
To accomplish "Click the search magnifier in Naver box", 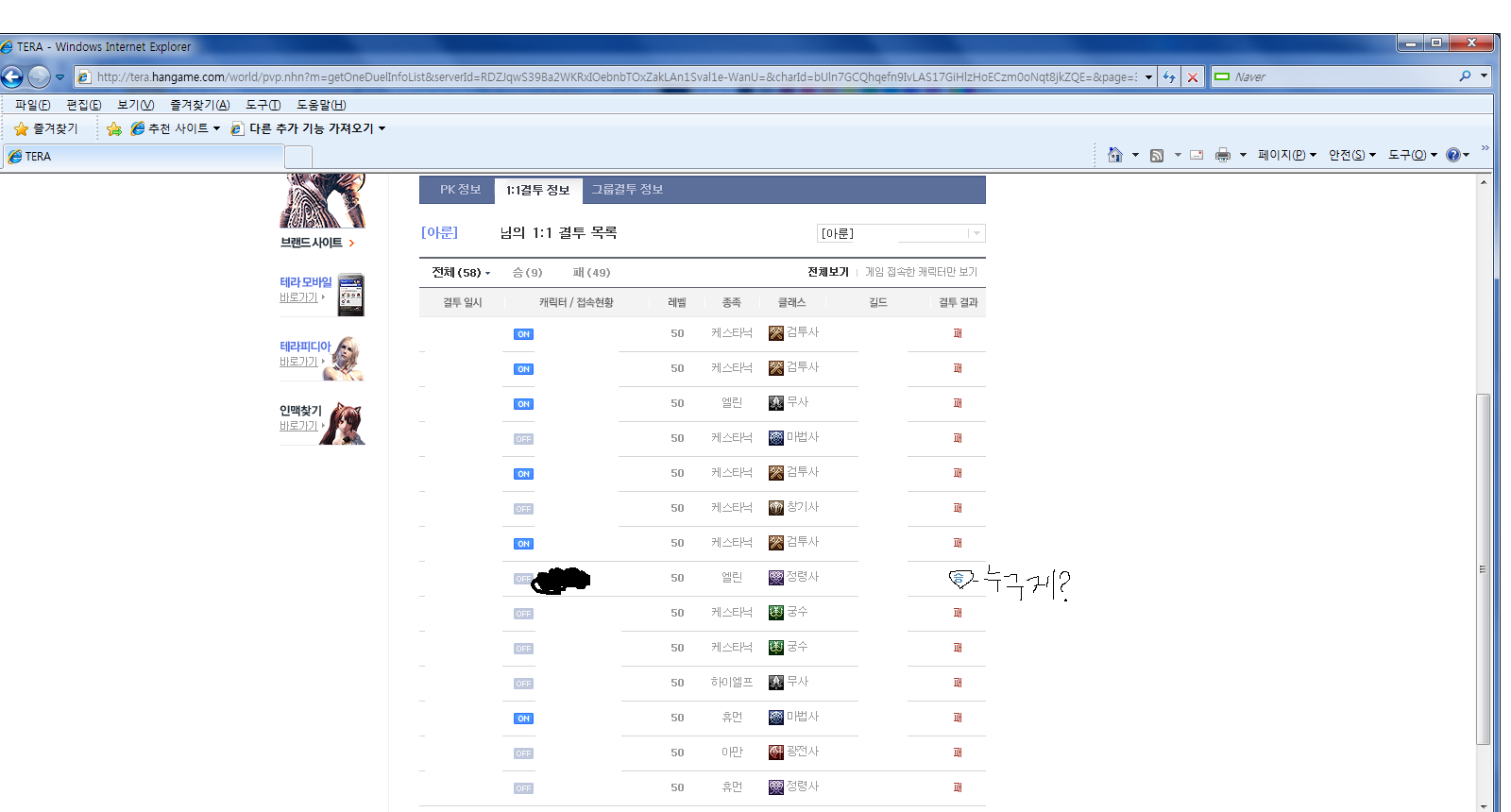I will coord(1465,76).
